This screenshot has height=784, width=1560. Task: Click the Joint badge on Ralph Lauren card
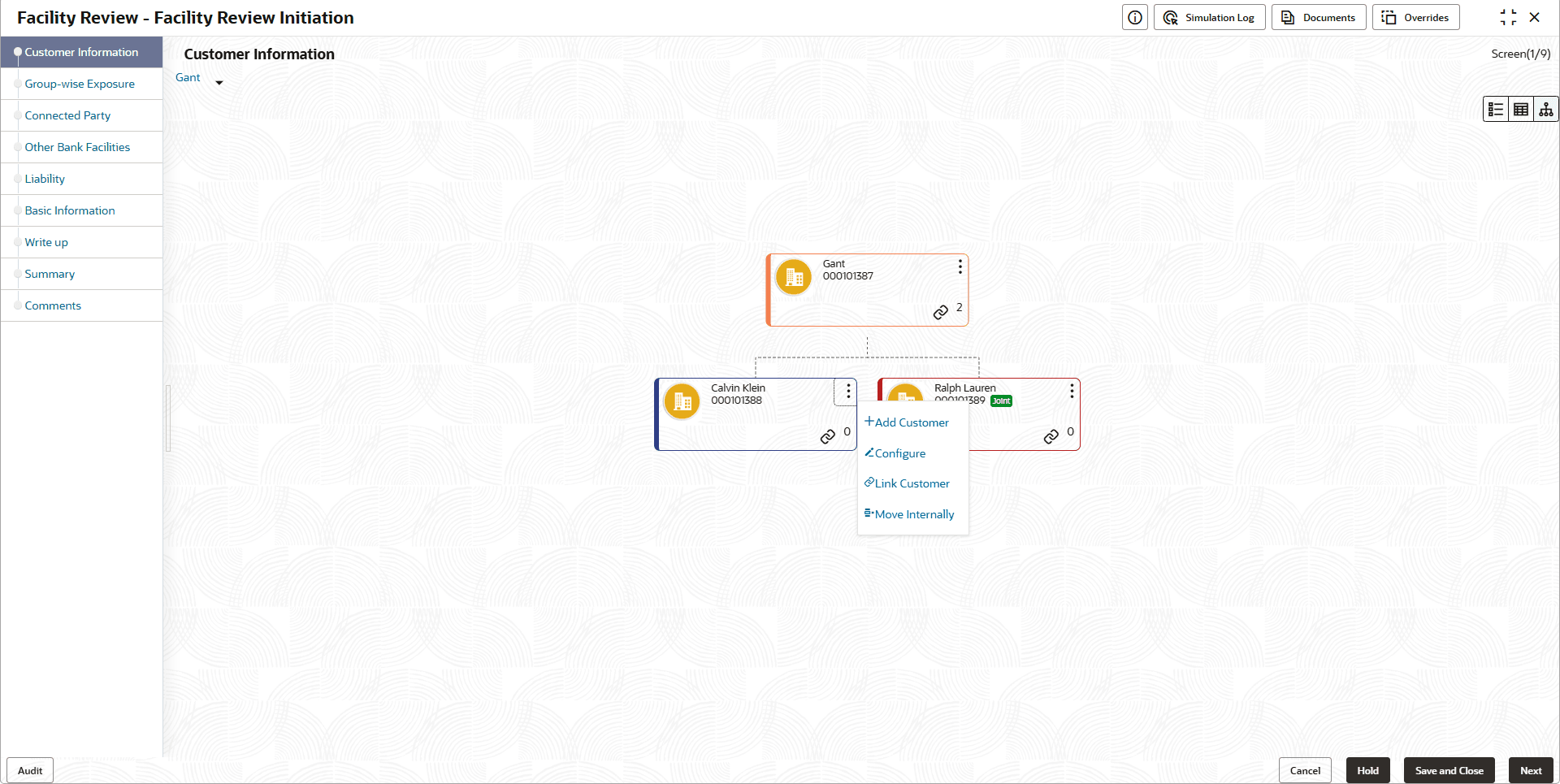pyautogui.click(x=1002, y=401)
